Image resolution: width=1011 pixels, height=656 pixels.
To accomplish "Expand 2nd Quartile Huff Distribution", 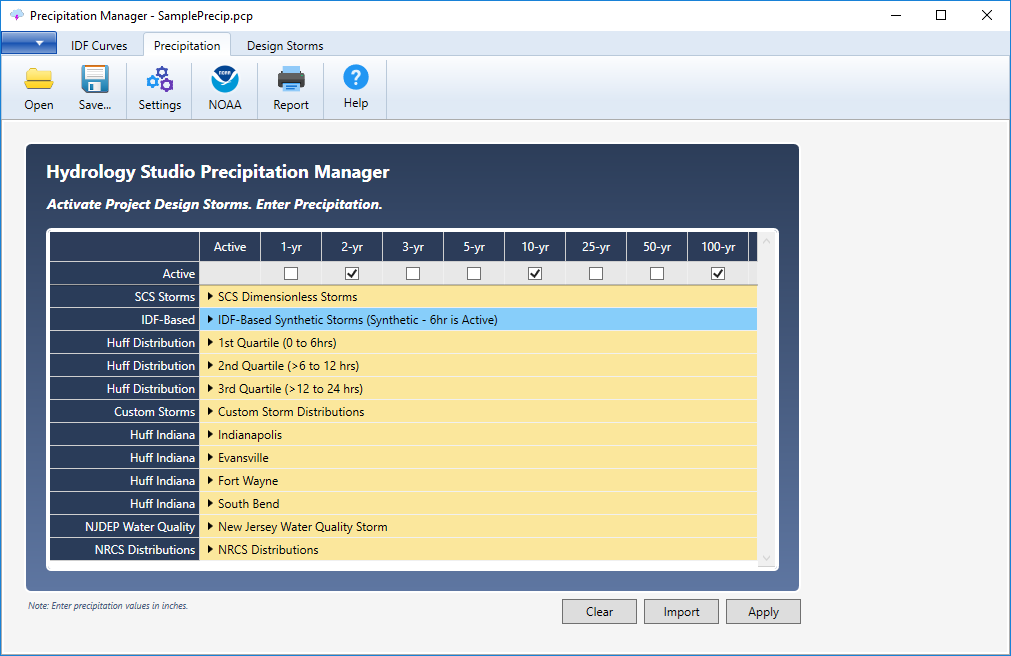I will pos(210,366).
